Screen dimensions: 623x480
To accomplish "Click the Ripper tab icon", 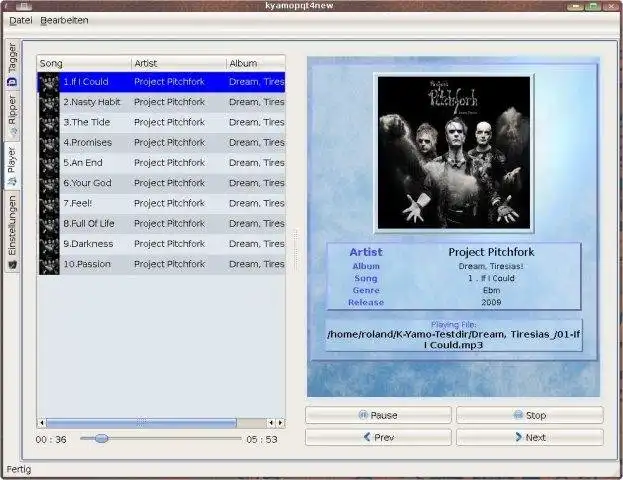I will coord(13,134).
